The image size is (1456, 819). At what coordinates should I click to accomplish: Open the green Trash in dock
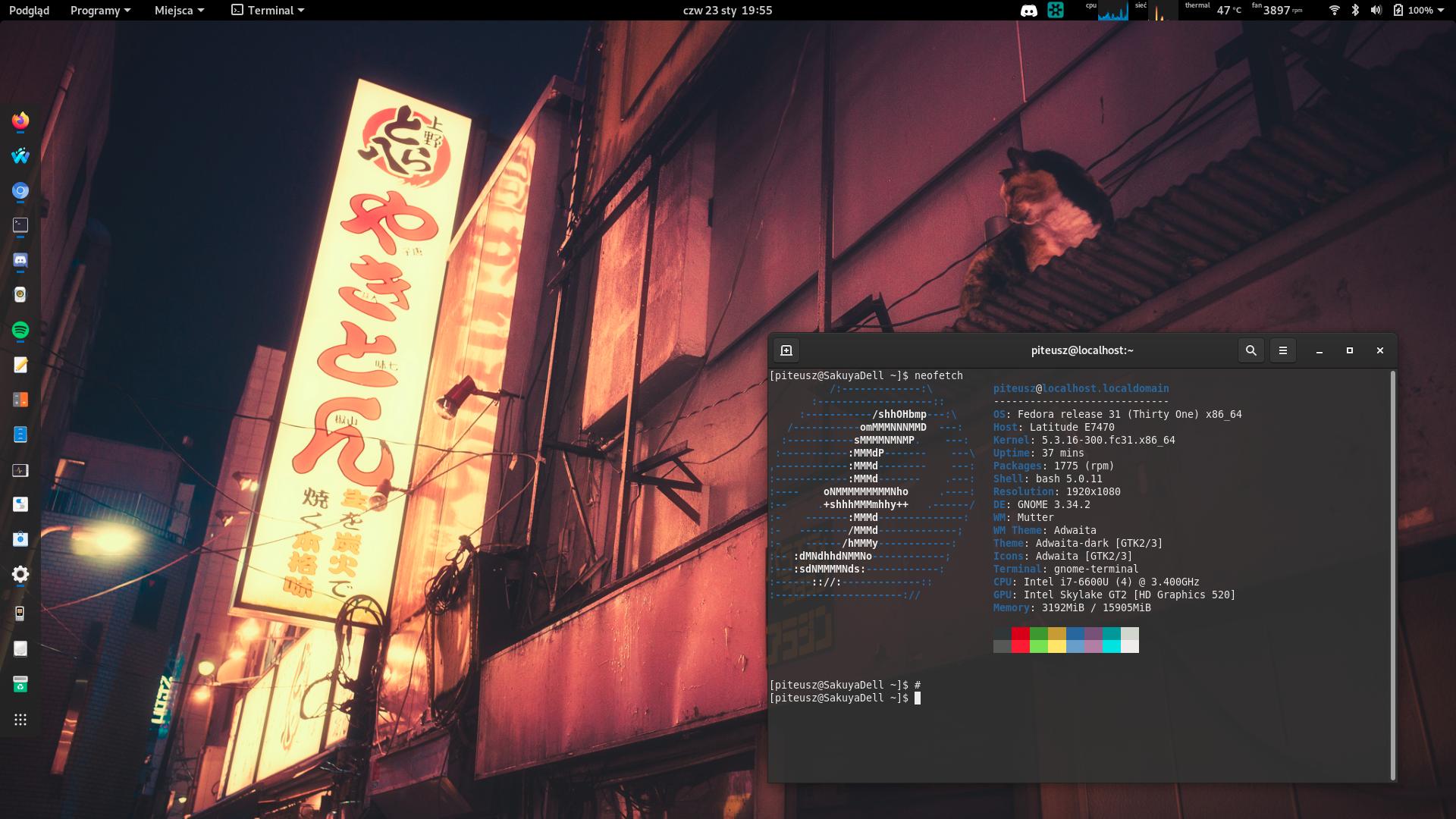[x=20, y=684]
